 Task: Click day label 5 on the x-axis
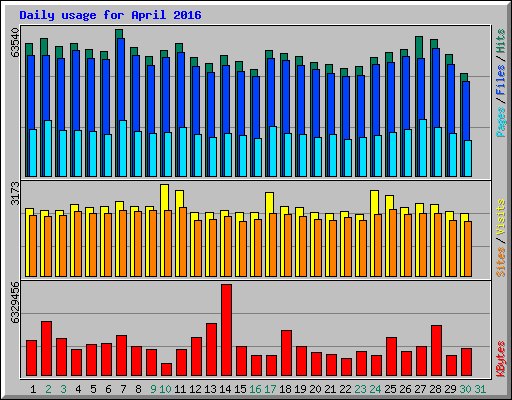[93, 389]
